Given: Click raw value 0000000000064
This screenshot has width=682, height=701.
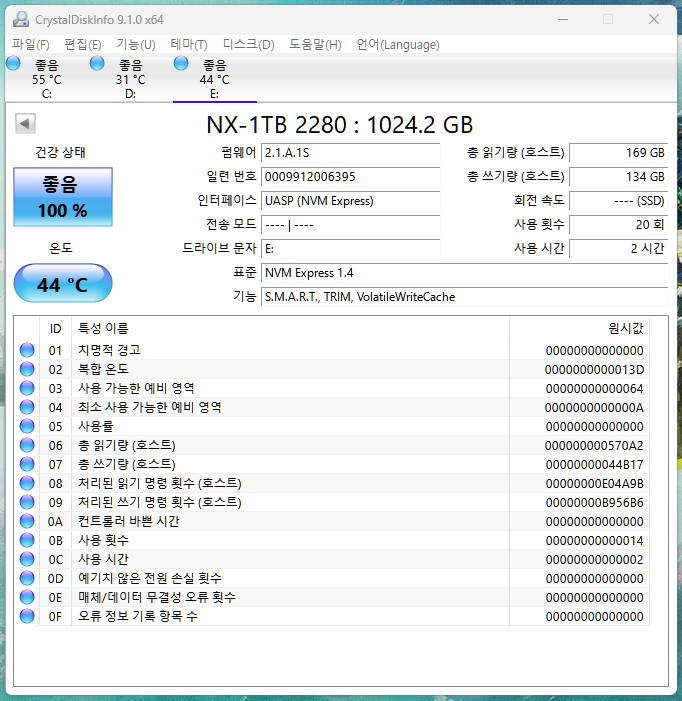Looking at the screenshot, I should pos(594,389).
